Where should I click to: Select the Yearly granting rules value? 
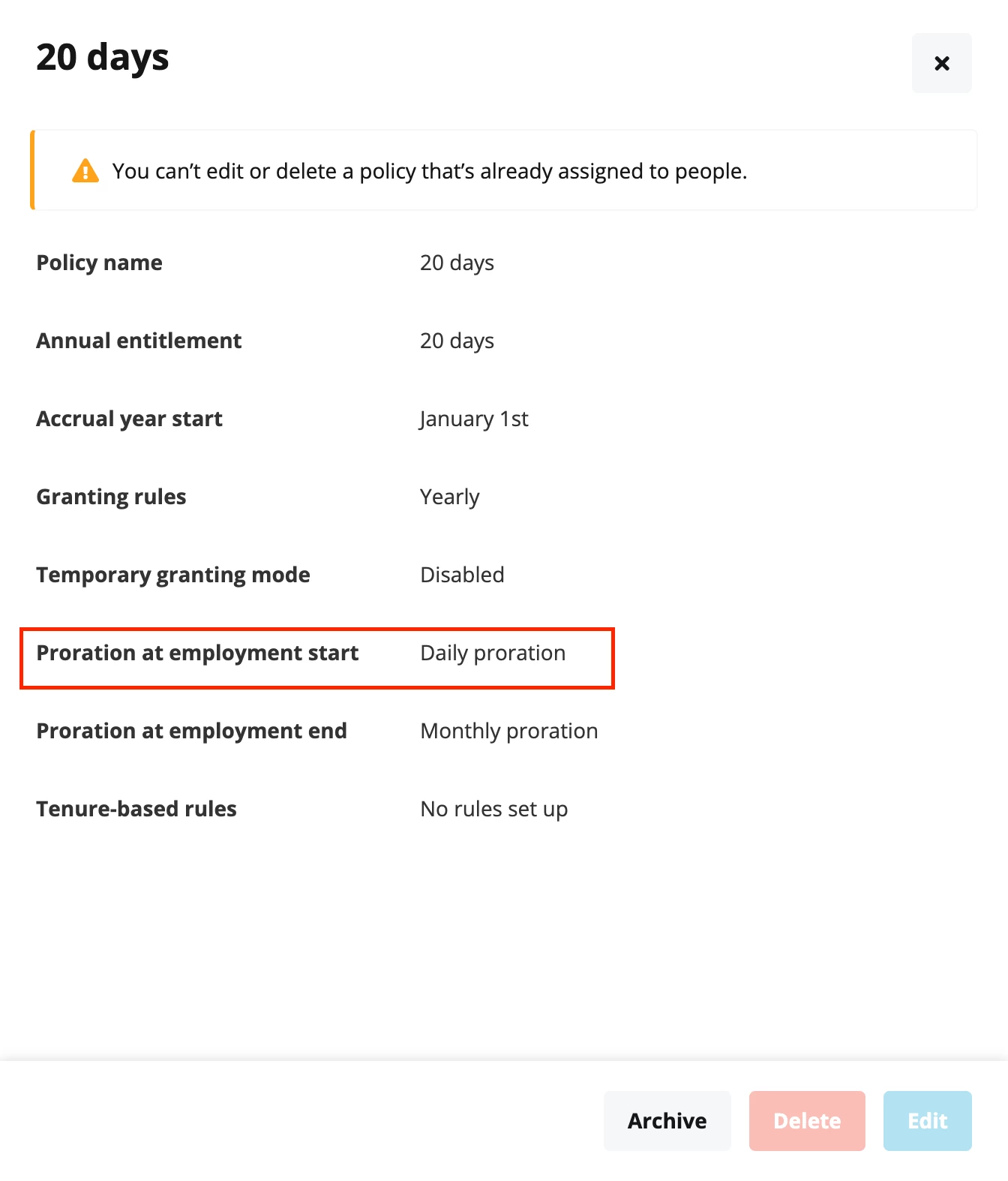[449, 497]
